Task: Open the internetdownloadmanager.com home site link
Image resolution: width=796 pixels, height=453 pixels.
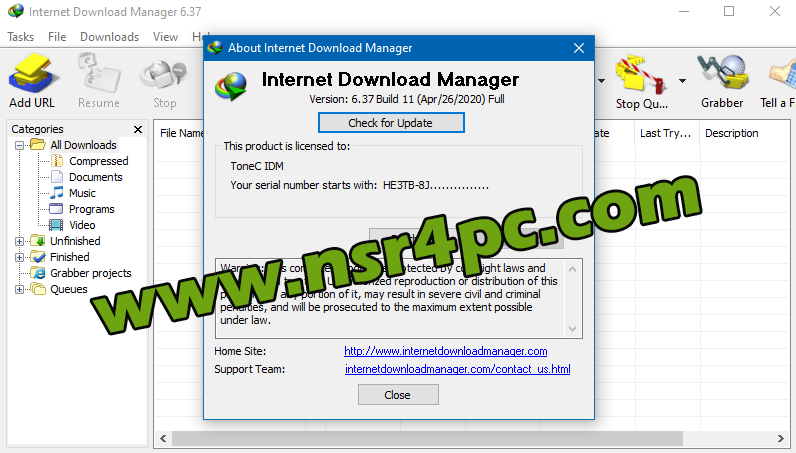Action: pyautogui.click(x=446, y=351)
